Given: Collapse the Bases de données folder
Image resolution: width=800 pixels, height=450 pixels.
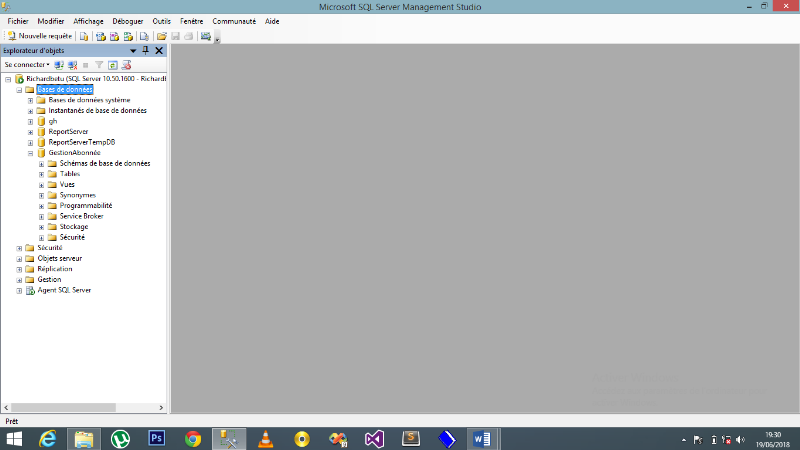Looking at the screenshot, I should tap(19, 90).
